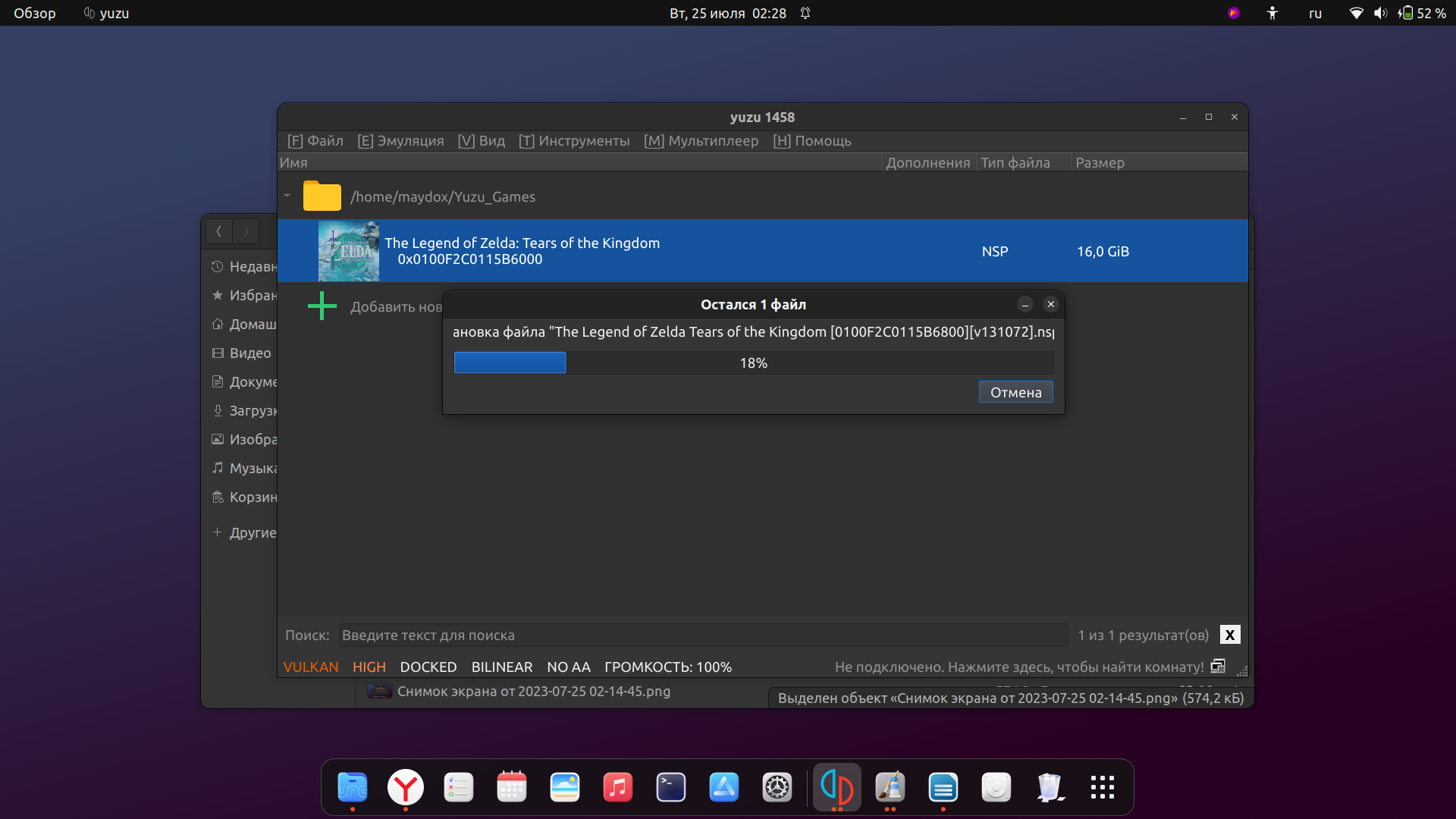Open the [E] Эмуляция menu

[400, 141]
